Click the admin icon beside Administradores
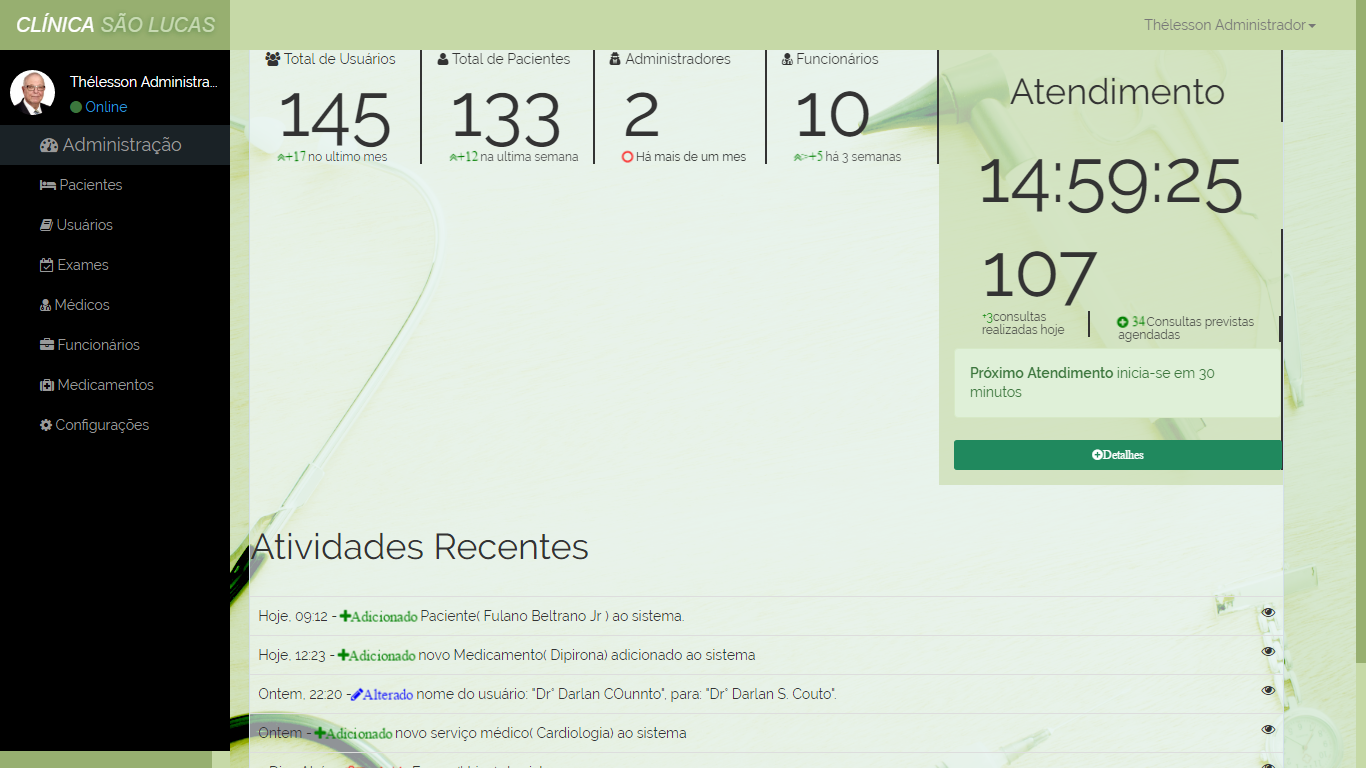Viewport: 1366px width, 768px height. point(615,59)
